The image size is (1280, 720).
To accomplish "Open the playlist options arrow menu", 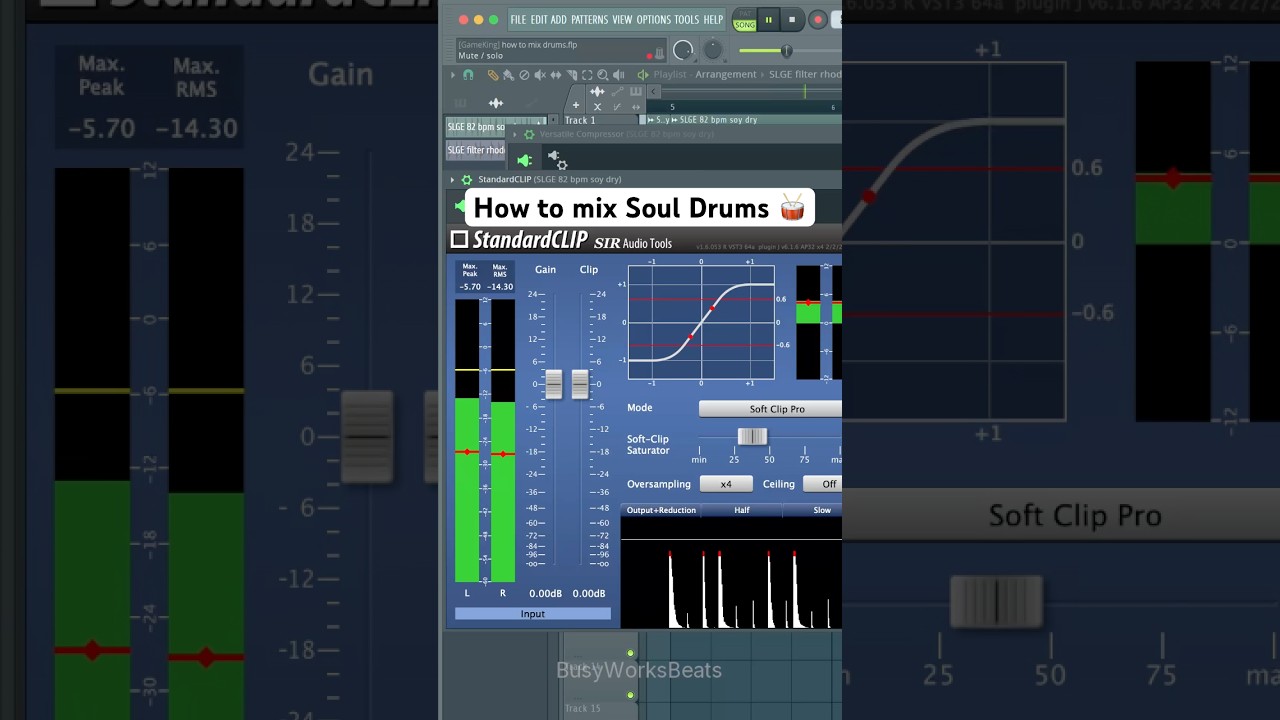I will (x=452, y=75).
